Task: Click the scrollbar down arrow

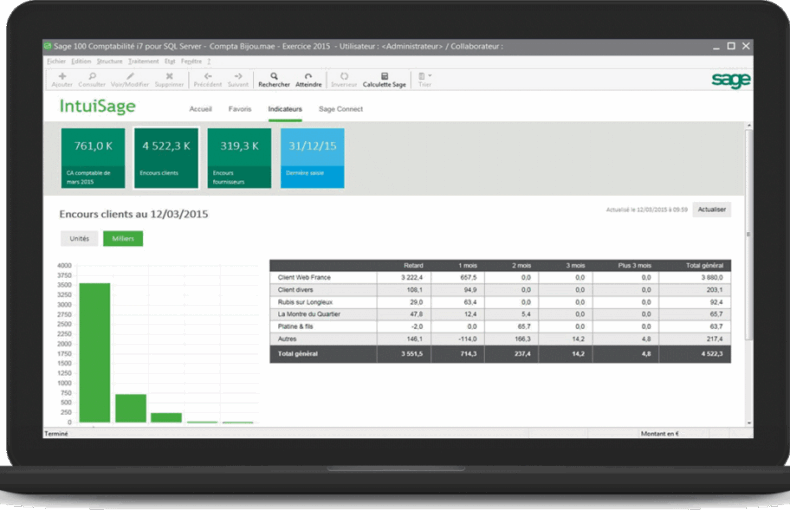Action: point(749,423)
